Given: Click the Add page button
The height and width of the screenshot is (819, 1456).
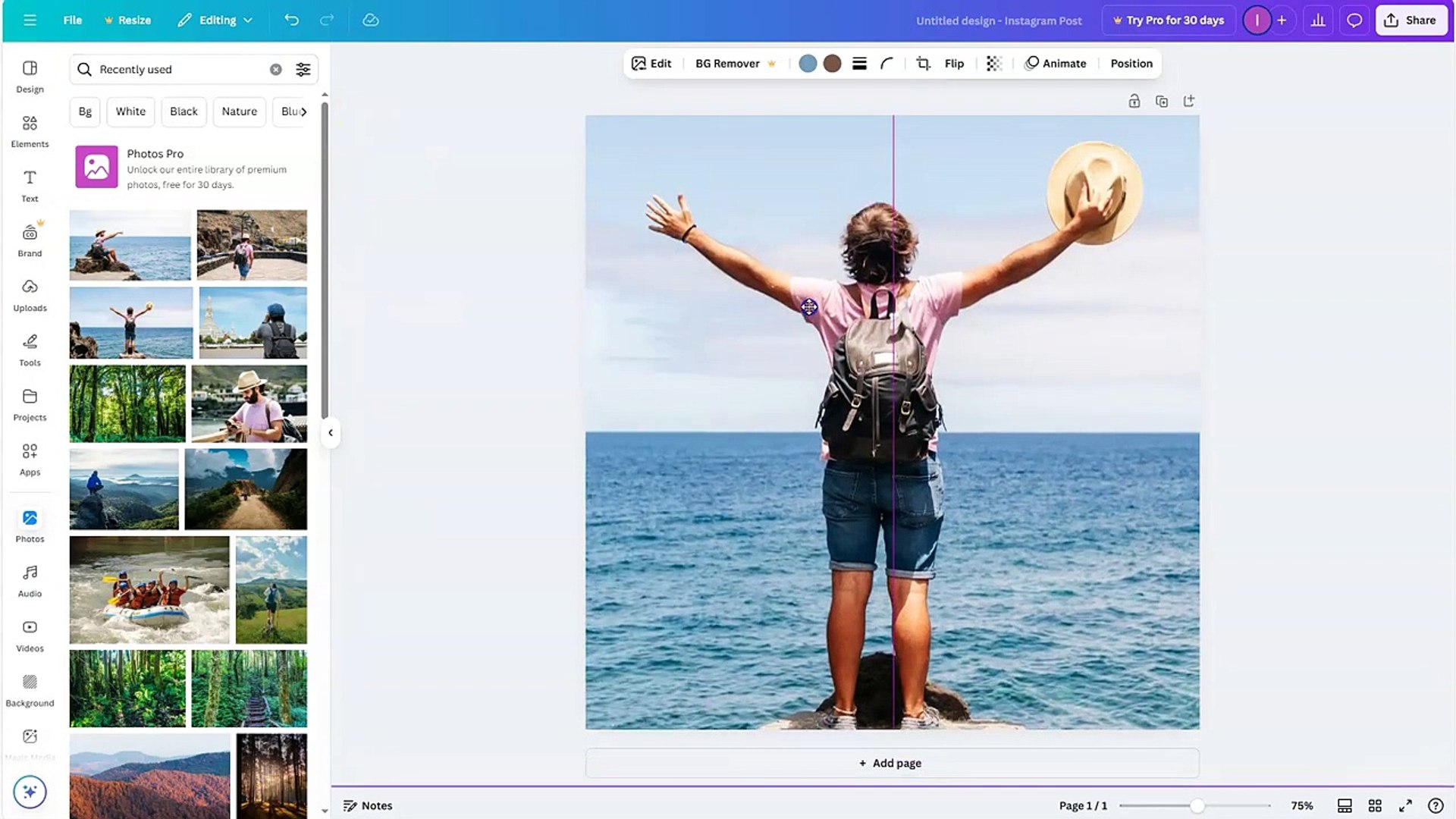Looking at the screenshot, I should 890,763.
